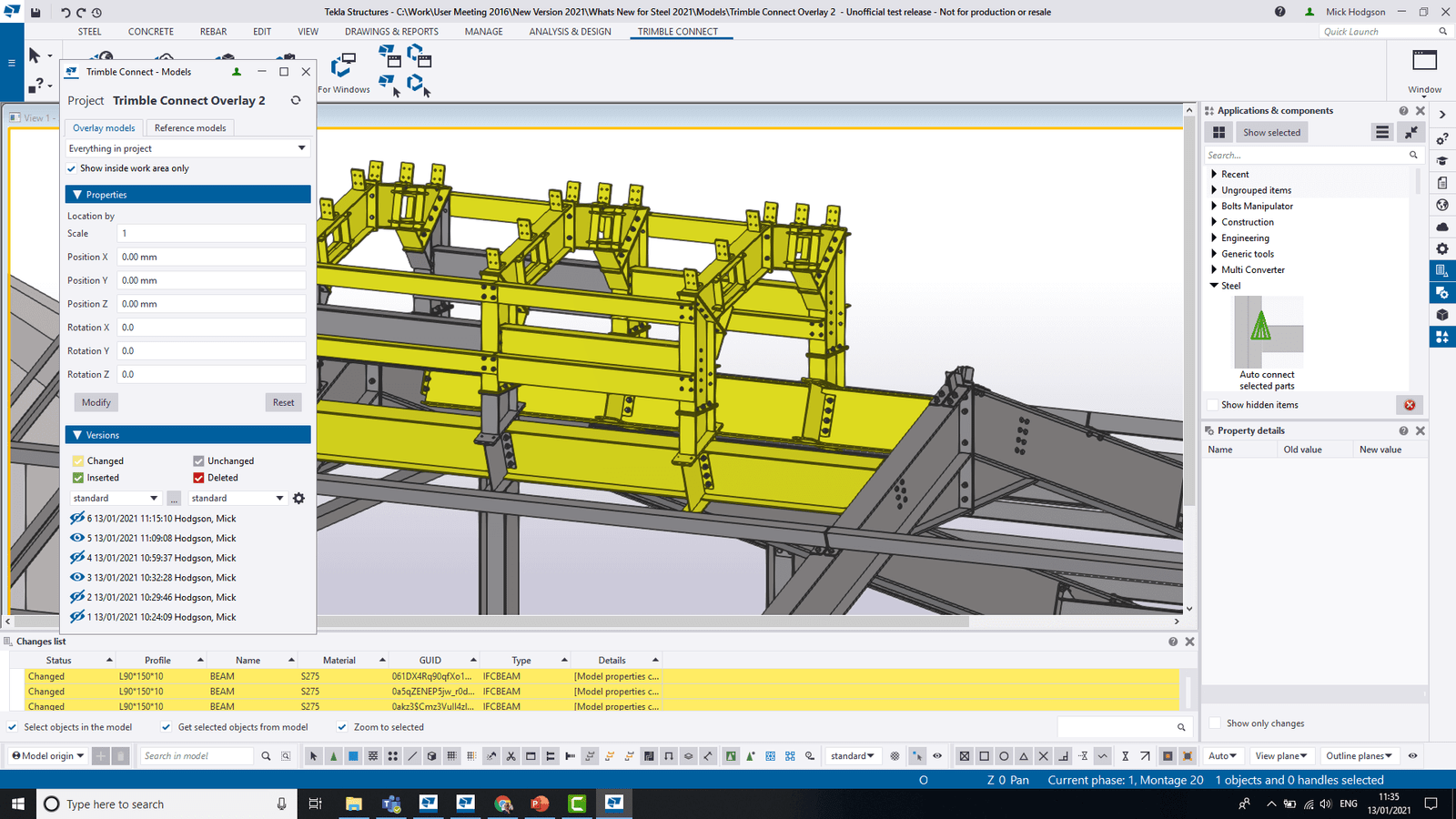Click the Auto connect selected parts icon

point(1267,332)
